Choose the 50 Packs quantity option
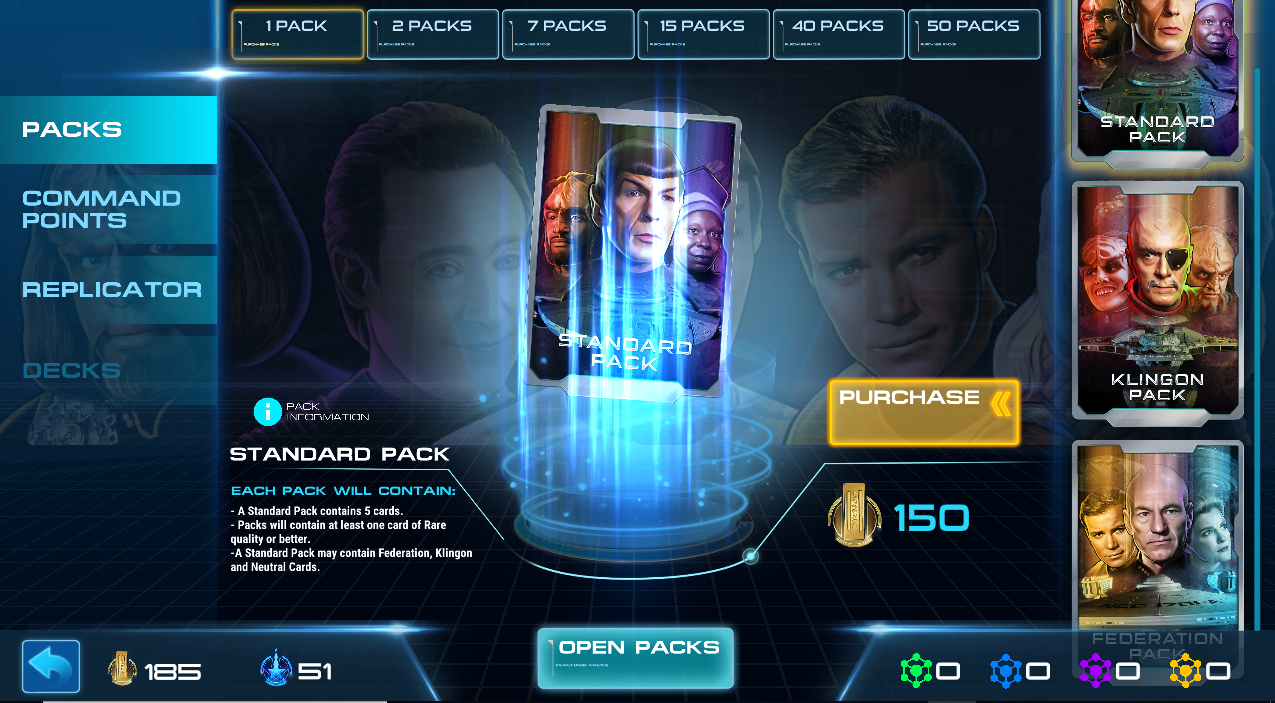This screenshot has width=1275, height=703. pos(974,34)
